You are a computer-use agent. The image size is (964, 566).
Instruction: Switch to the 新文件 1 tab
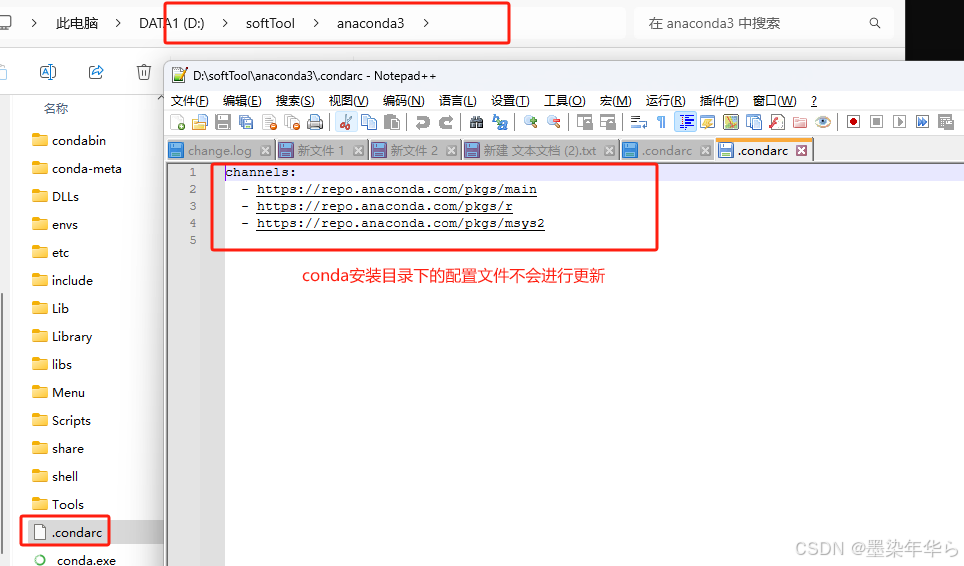(x=320, y=151)
